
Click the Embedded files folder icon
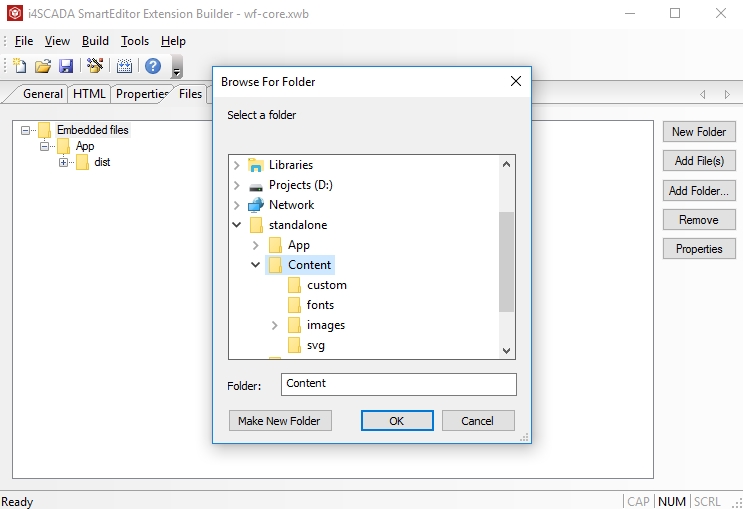[x=45, y=129]
